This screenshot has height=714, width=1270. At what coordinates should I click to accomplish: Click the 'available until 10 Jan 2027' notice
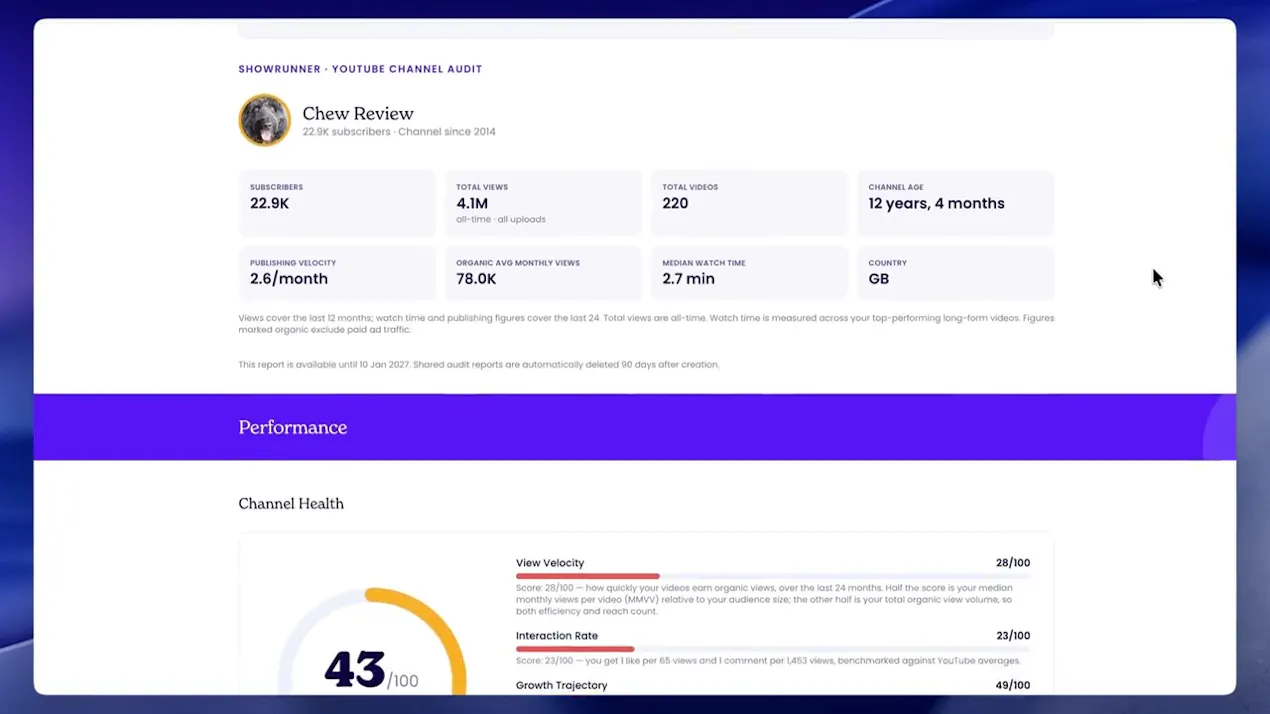pyautogui.click(x=478, y=365)
